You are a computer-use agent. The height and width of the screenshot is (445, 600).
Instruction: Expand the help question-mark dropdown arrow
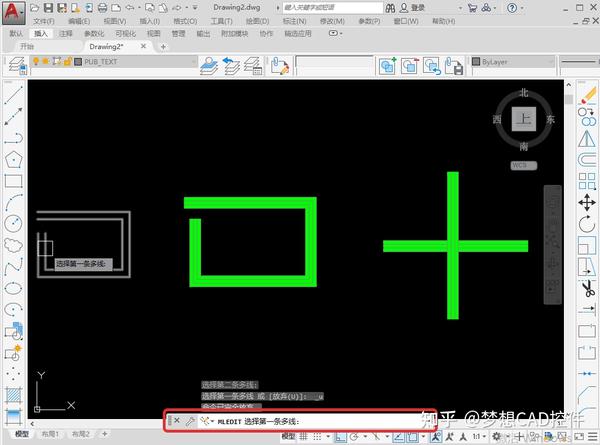(522, 8)
